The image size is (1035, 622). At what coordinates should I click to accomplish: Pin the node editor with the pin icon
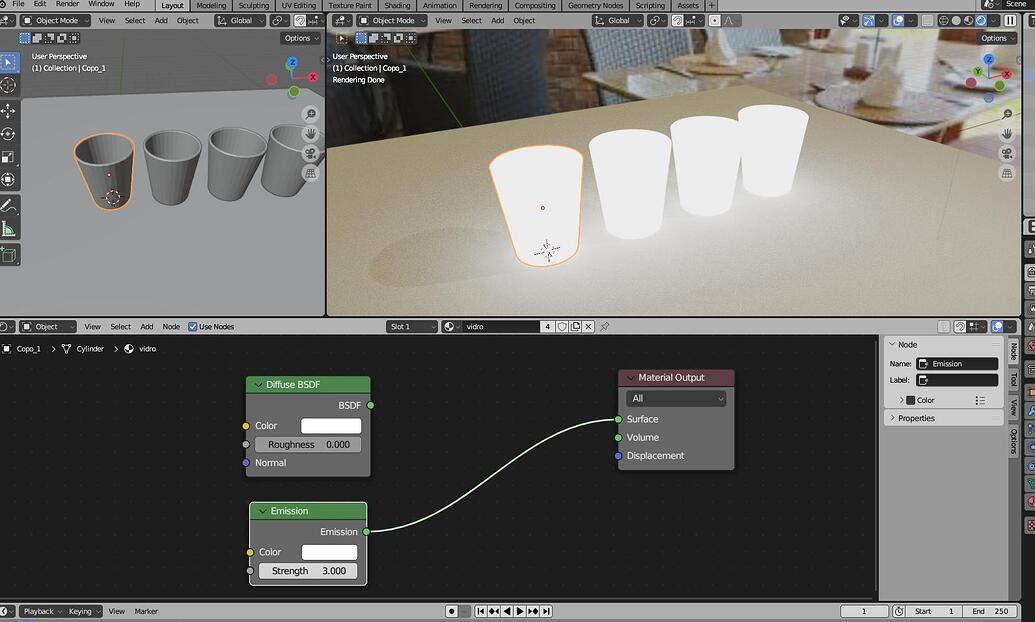(x=604, y=326)
